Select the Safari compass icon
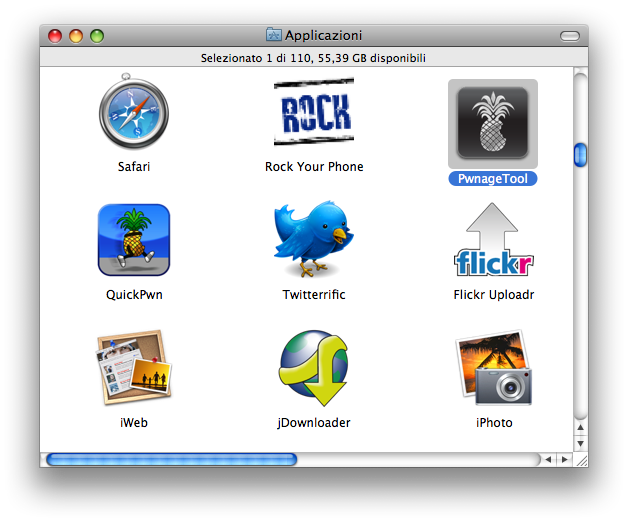The image size is (628, 522). (x=134, y=111)
